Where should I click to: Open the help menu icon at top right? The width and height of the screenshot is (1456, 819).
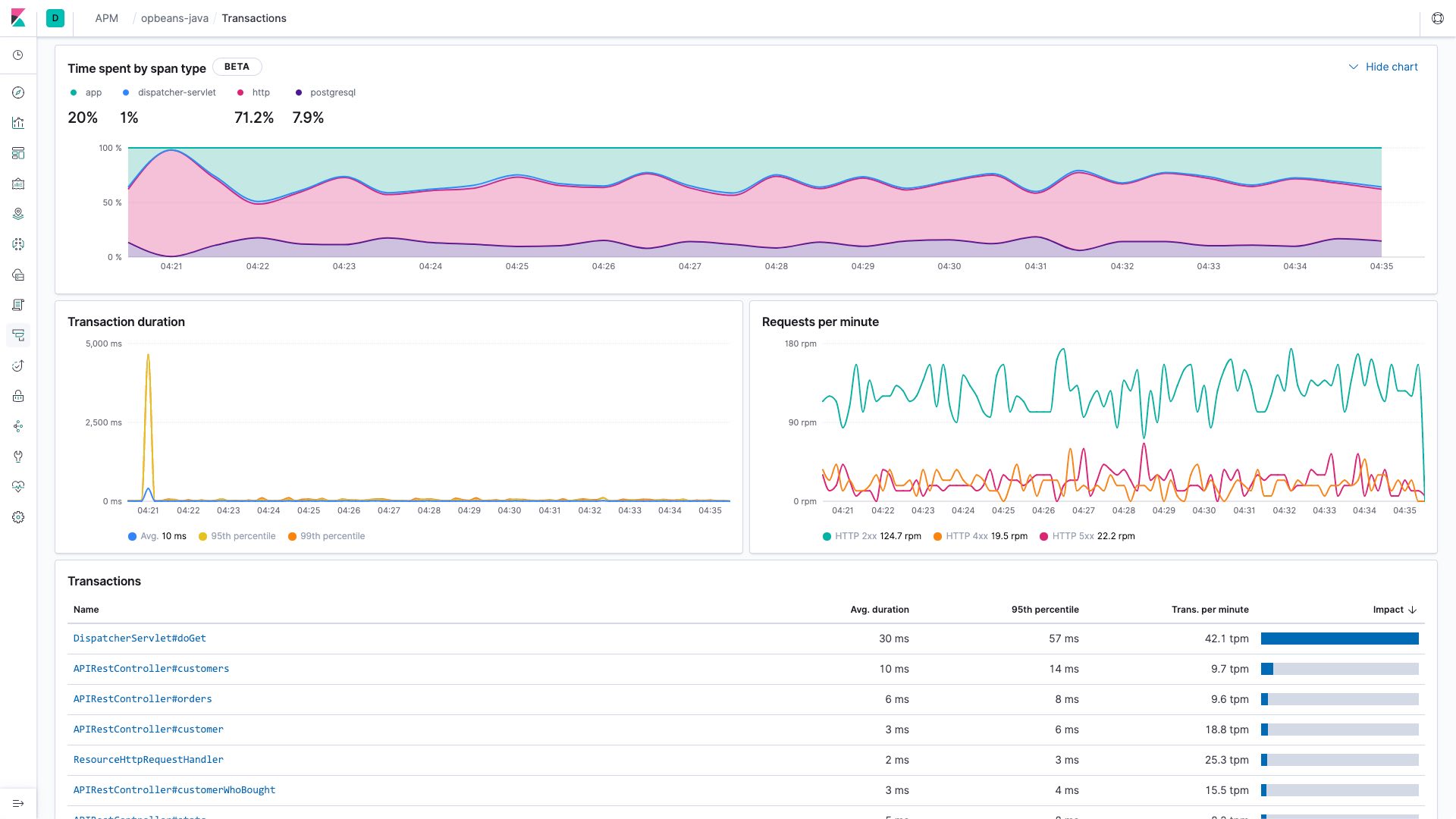1437,18
